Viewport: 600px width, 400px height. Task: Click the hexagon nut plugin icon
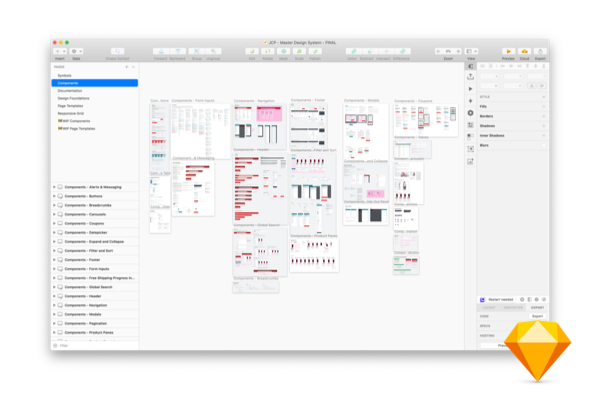tap(471, 113)
